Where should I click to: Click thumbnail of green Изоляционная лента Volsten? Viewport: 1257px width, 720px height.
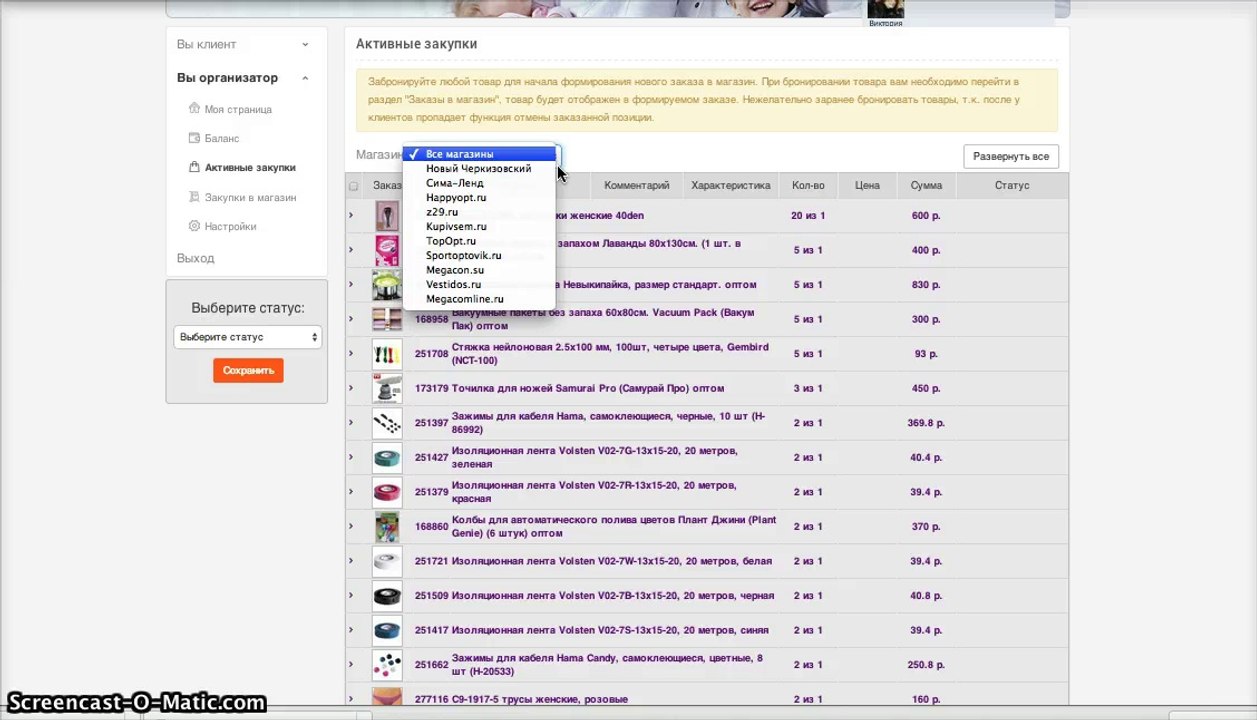pos(387,457)
